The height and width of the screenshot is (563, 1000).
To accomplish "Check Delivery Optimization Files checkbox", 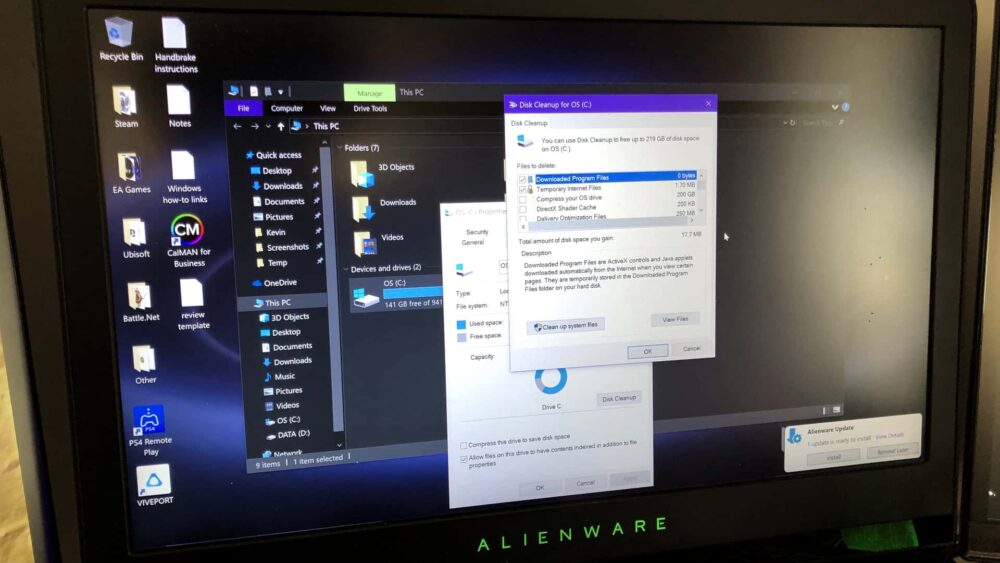I will pyautogui.click(x=523, y=219).
